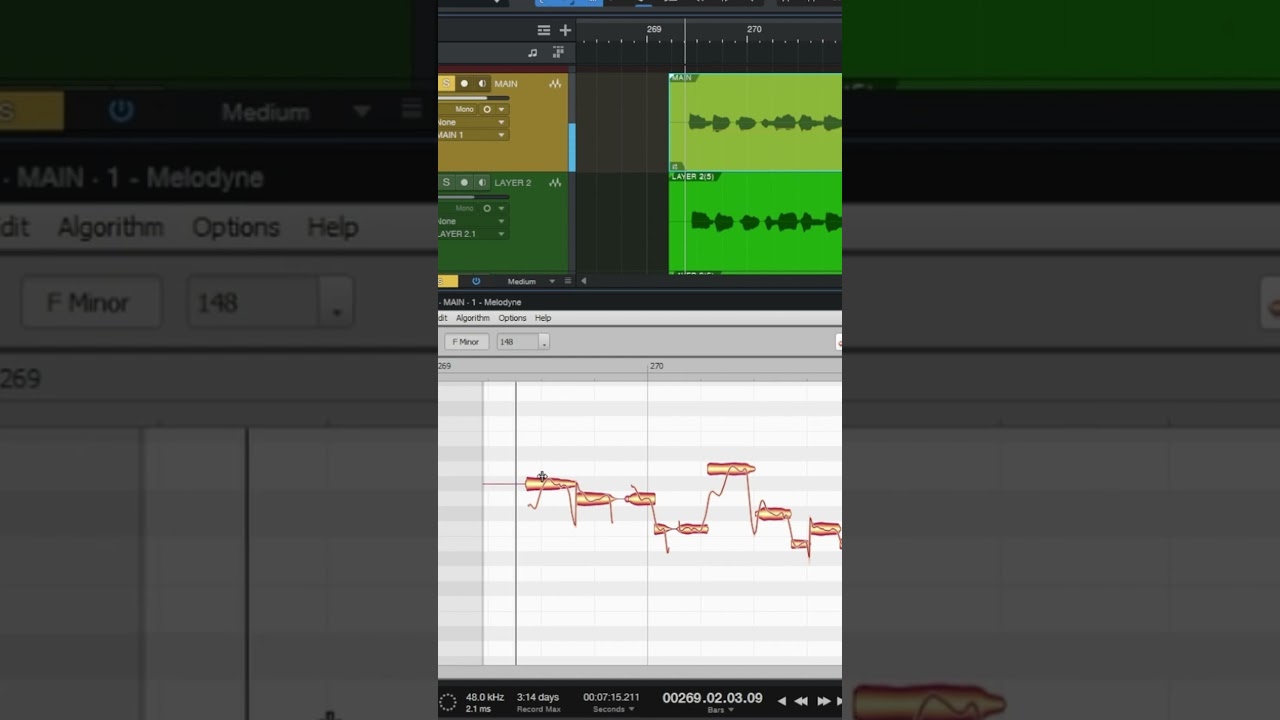Open the Options menu in Melodyne
This screenshot has width=1280, height=720.
point(512,318)
